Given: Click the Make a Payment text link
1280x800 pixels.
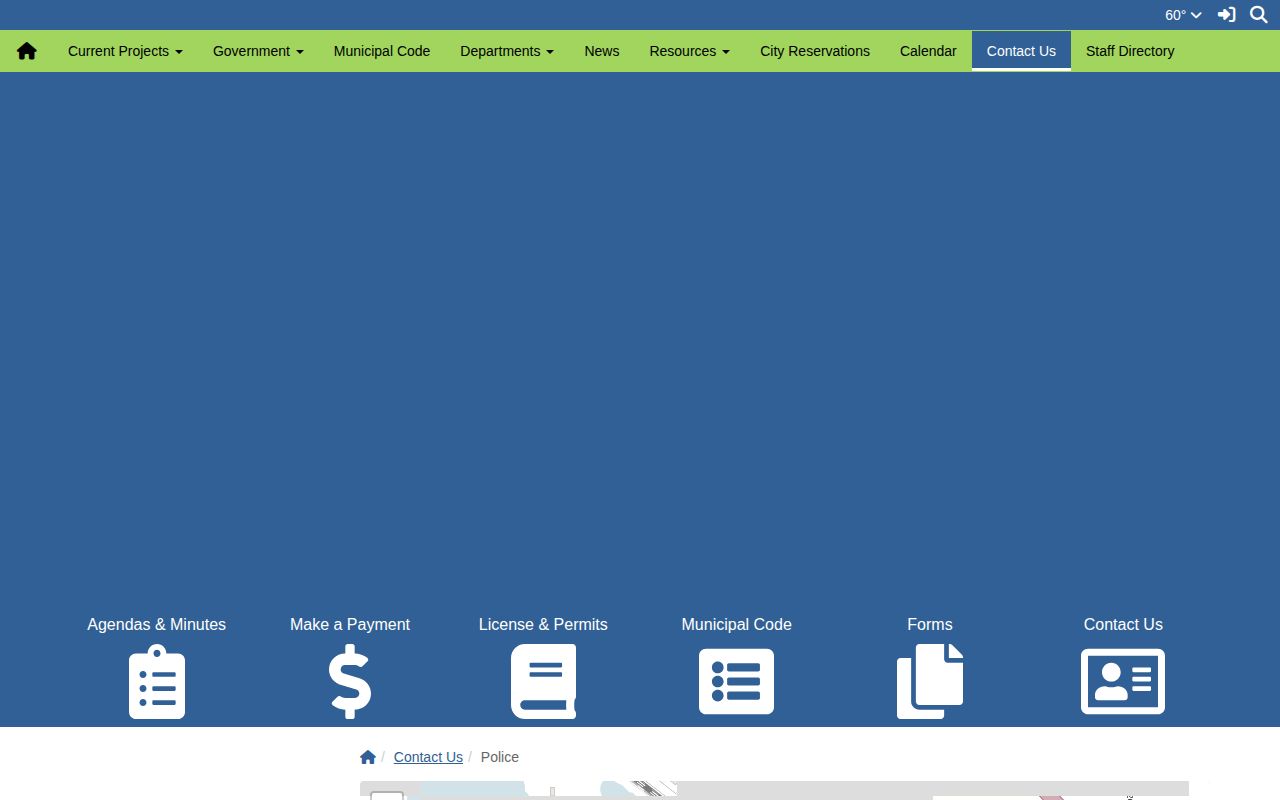Looking at the screenshot, I should coord(350,624).
